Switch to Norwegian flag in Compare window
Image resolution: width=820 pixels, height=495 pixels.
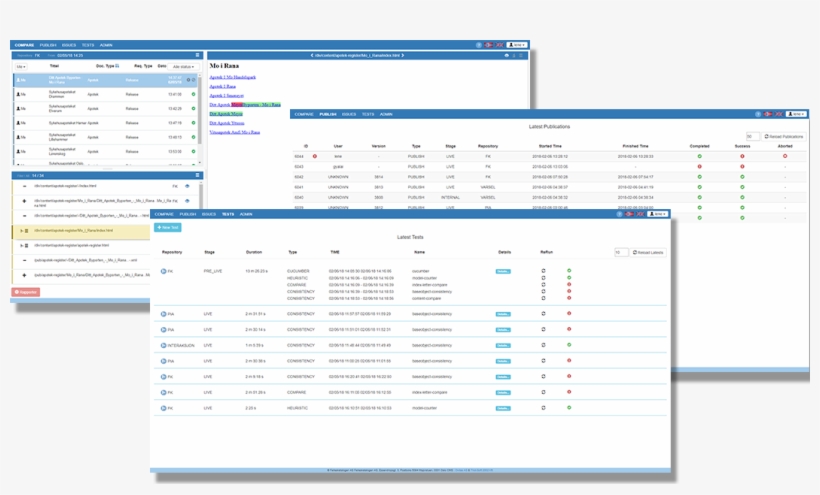click(x=488, y=45)
